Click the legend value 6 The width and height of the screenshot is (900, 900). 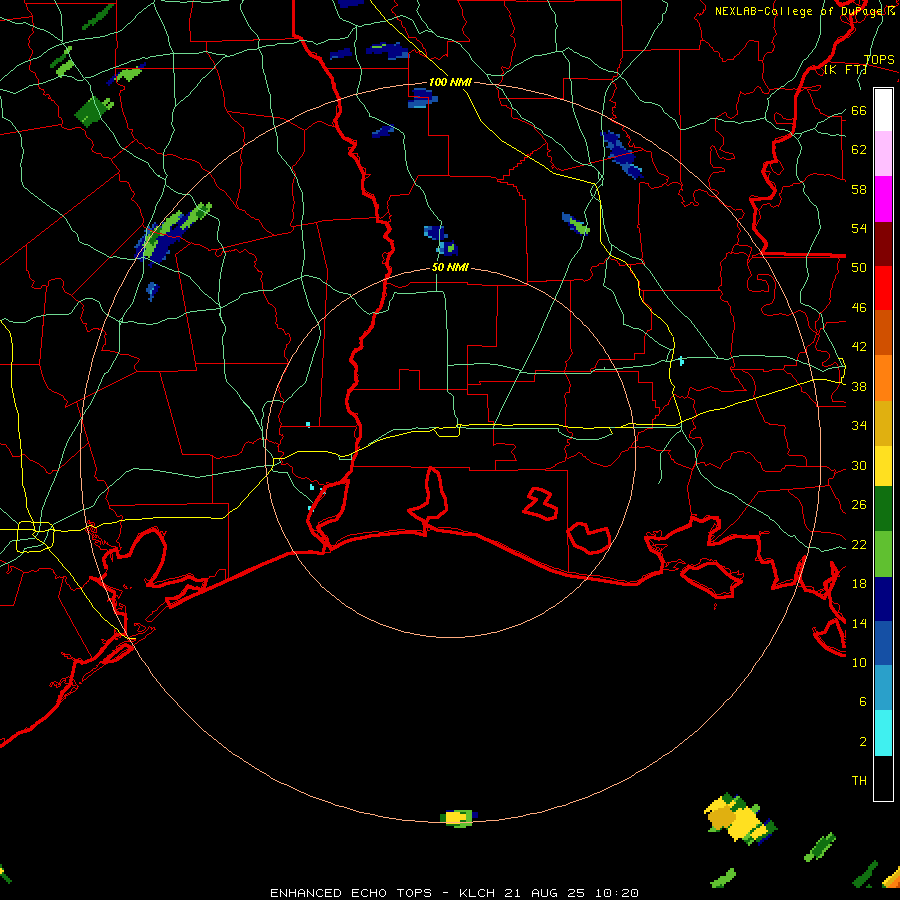(862, 701)
